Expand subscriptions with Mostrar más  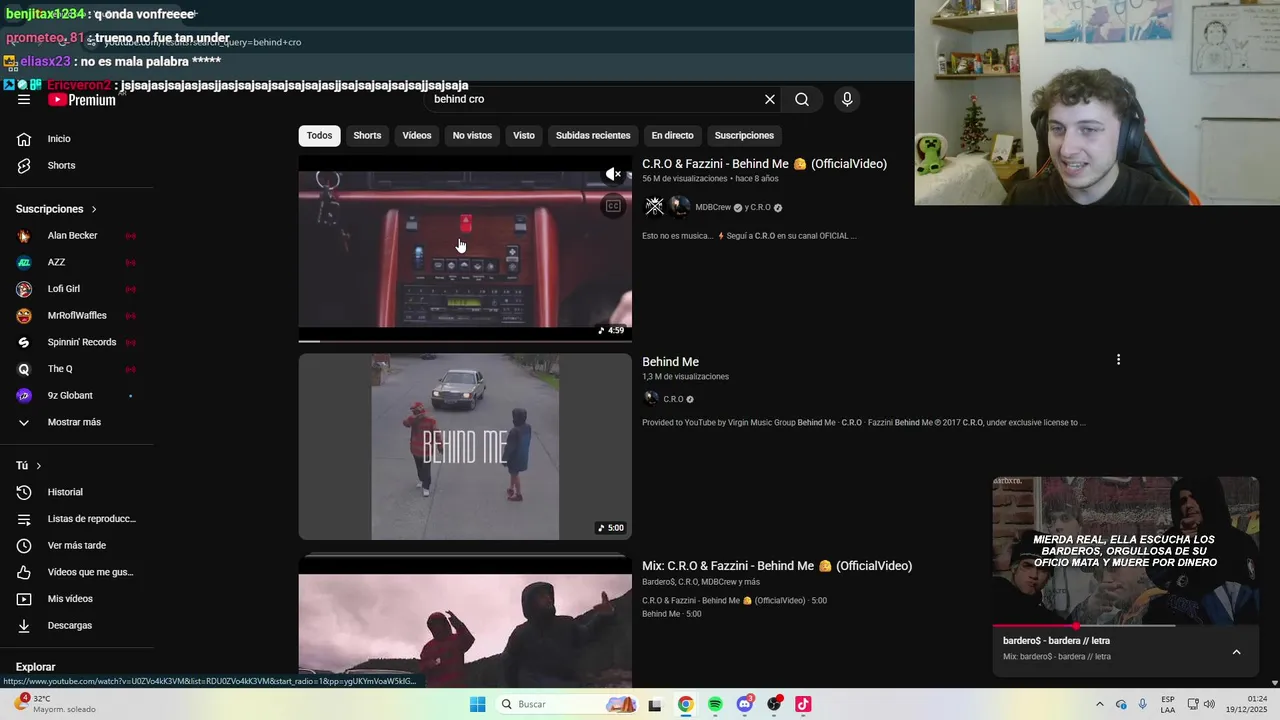coord(77,422)
